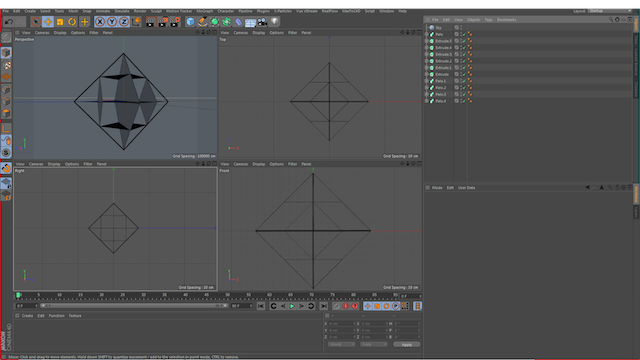Toggle green check enable for Pelo.1
Screen dimensions: 640x360
coord(464,81)
